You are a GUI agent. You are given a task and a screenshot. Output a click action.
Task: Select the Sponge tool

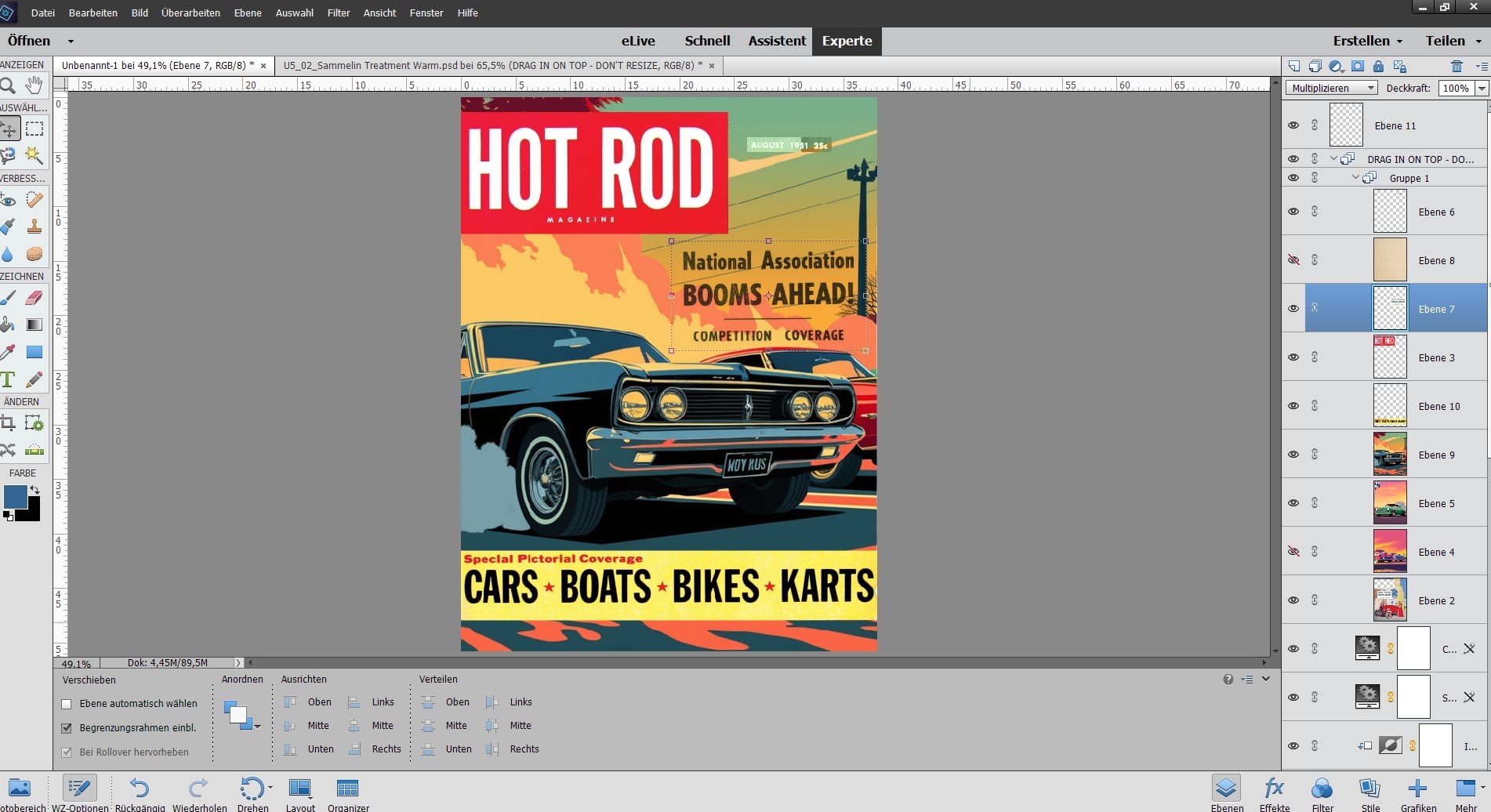pyautogui.click(x=34, y=254)
